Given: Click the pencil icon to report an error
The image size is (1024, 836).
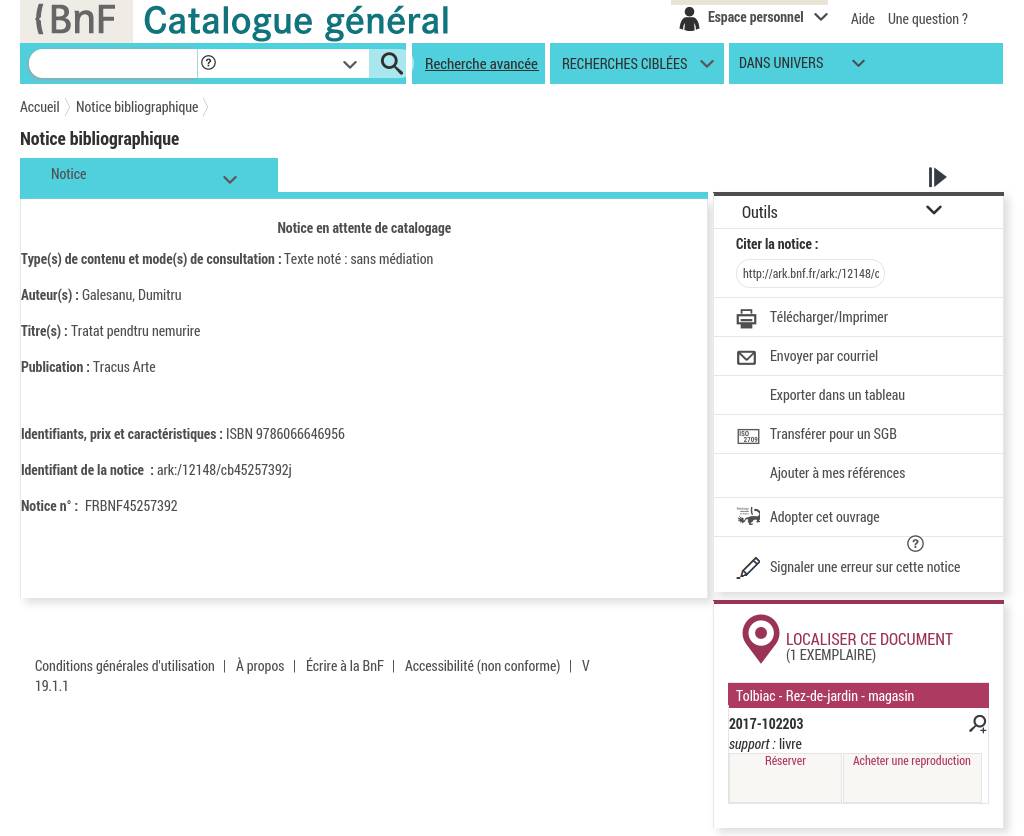Looking at the screenshot, I should 748,568.
